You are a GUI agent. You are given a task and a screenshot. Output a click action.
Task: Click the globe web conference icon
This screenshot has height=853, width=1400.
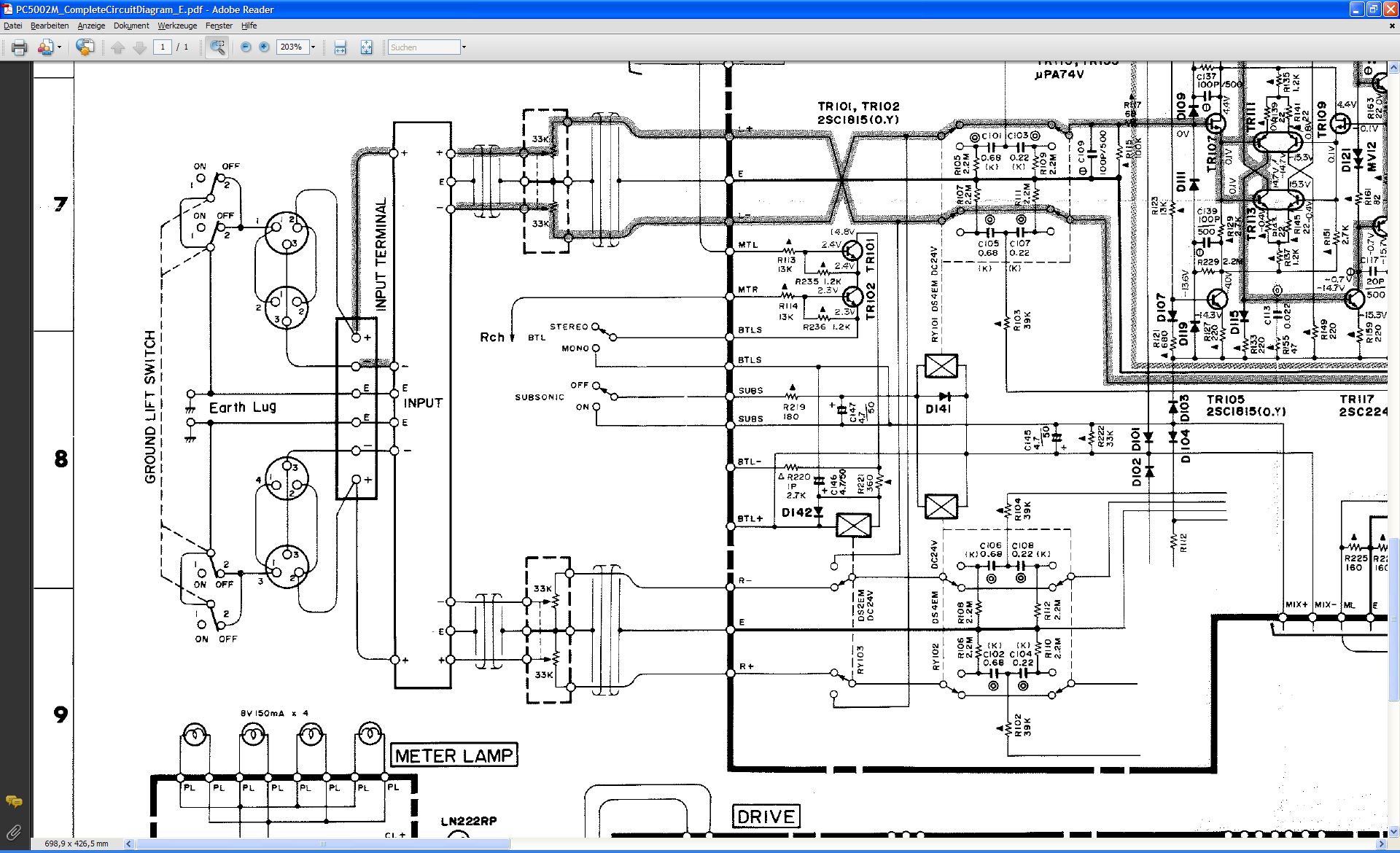[85, 47]
